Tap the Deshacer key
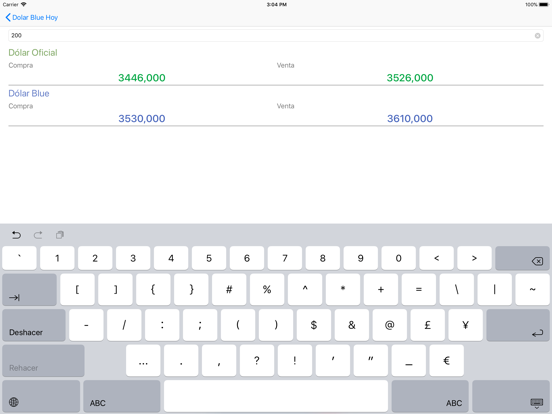Viewport: 552px width, 414px height. 34,325
